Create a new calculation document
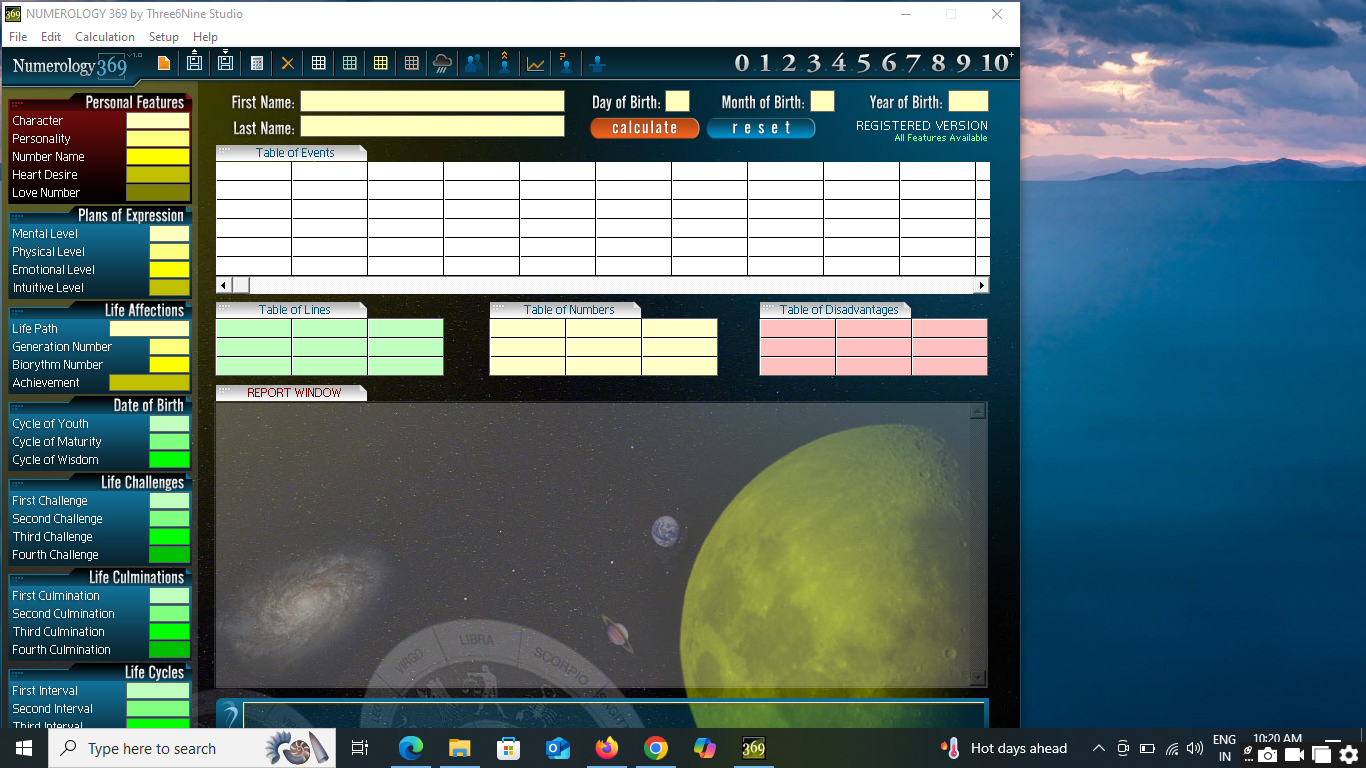Viewport: 1366px width, 768px height. 164,63
